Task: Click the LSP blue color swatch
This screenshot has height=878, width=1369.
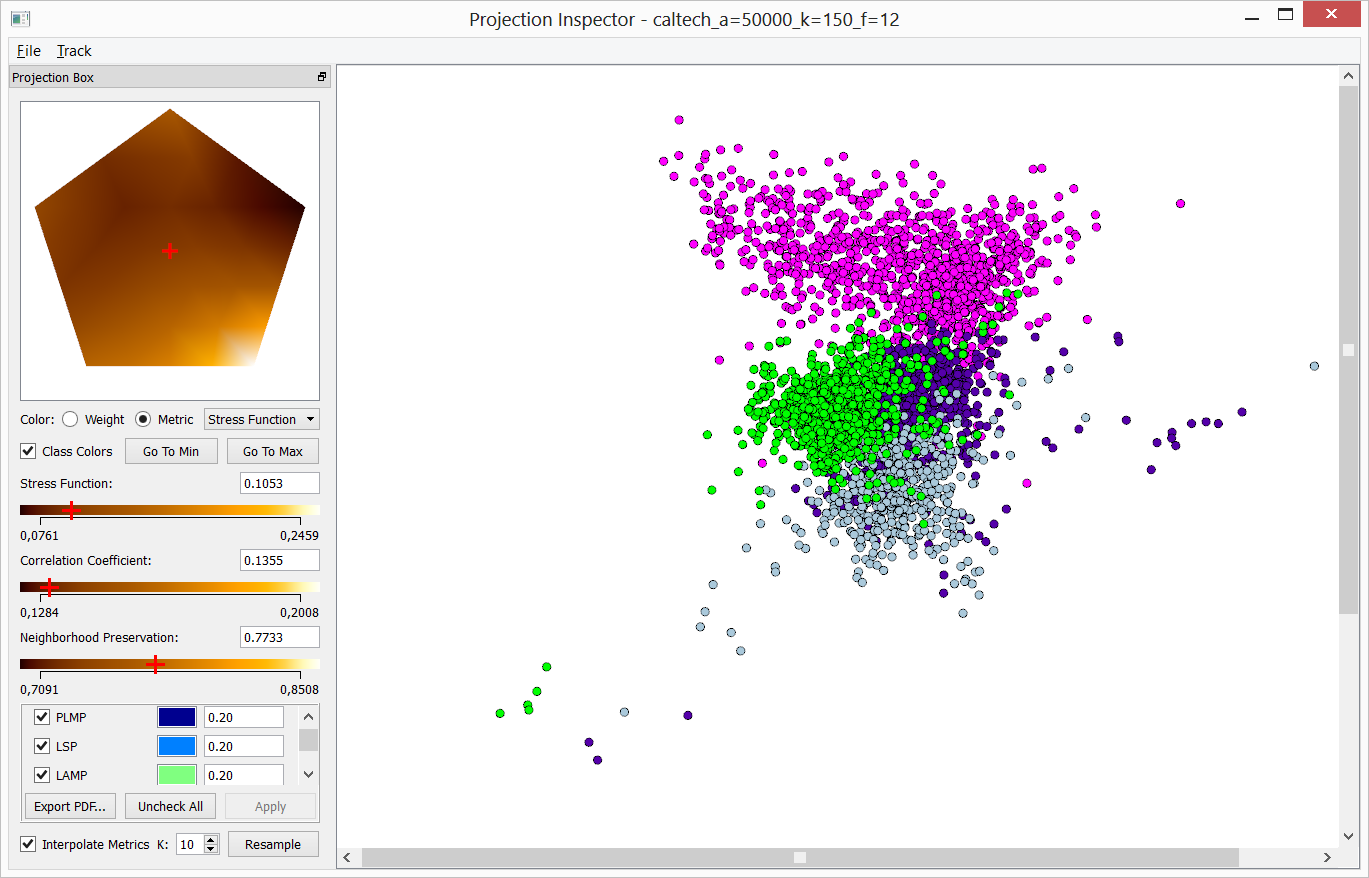Action: pos(176,746)
